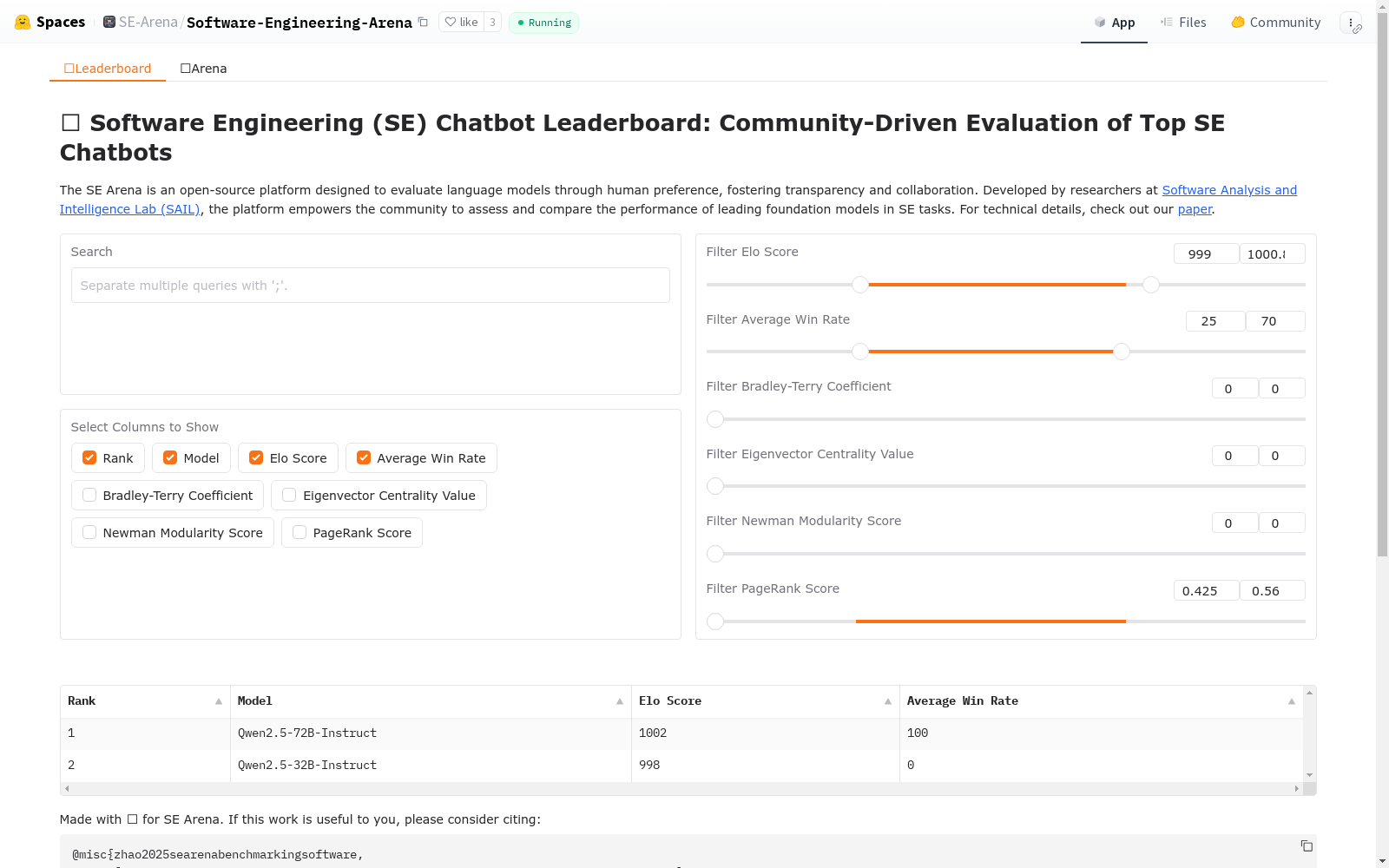Screen dimensions: 1389x868
Task: Enable the Bradley-Terry Coefficient column
Action: [89, 495]
